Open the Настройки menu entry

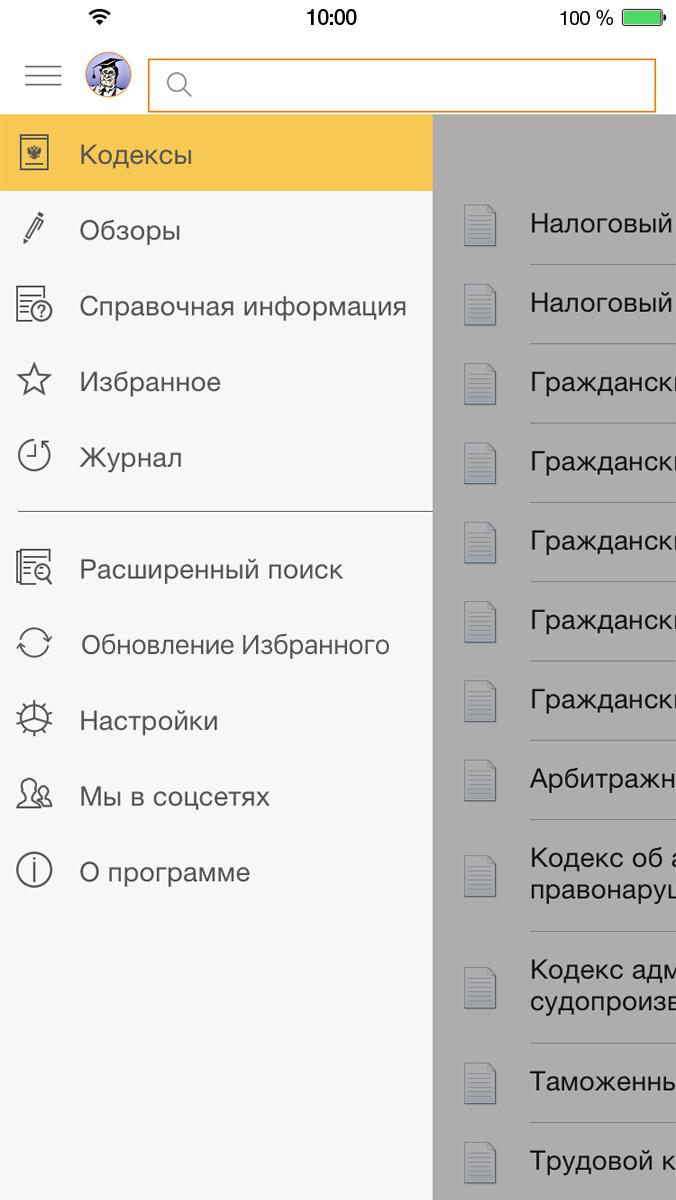[x=149, y=720]
